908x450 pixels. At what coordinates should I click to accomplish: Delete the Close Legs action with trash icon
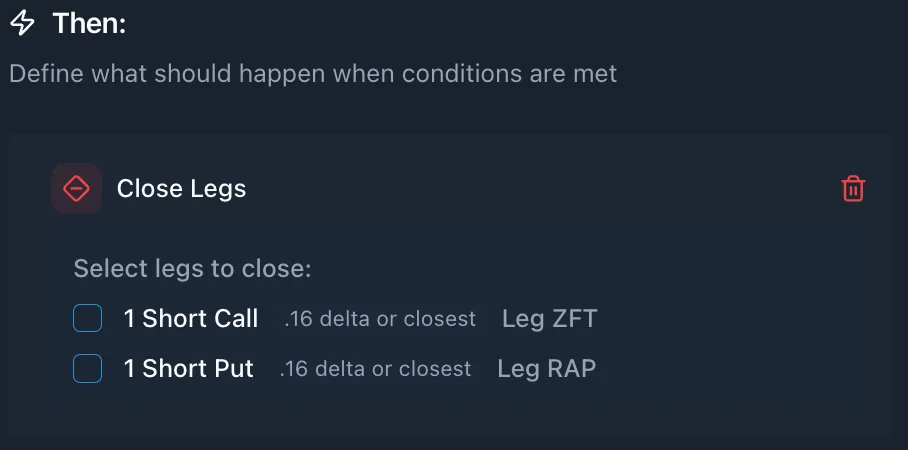point(853,188)
